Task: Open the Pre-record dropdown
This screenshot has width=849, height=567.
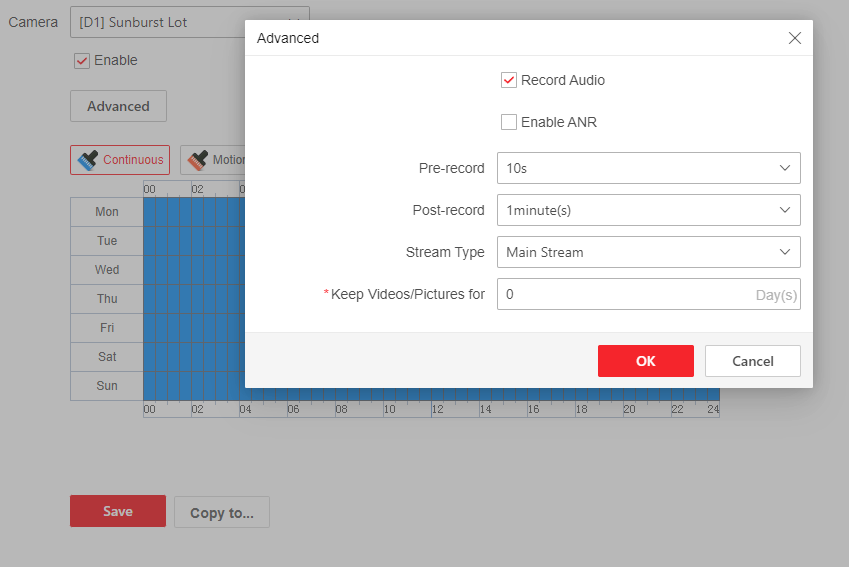Action: [x=648, y=168]
